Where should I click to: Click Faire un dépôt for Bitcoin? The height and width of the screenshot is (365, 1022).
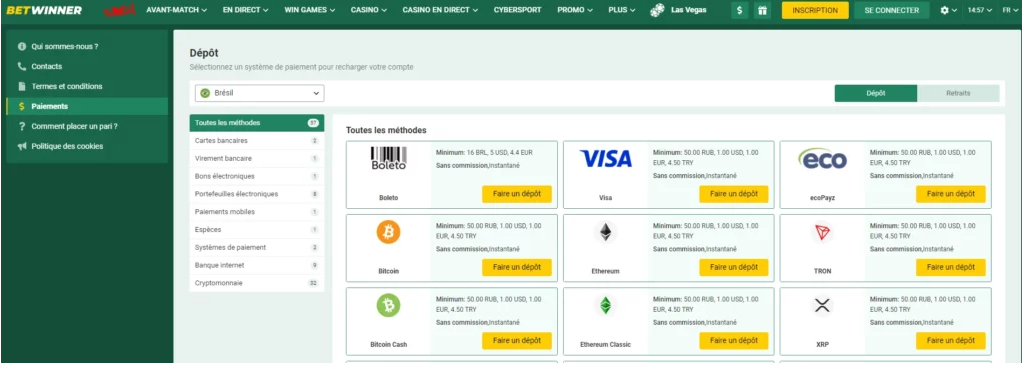[x=517, y=267]
